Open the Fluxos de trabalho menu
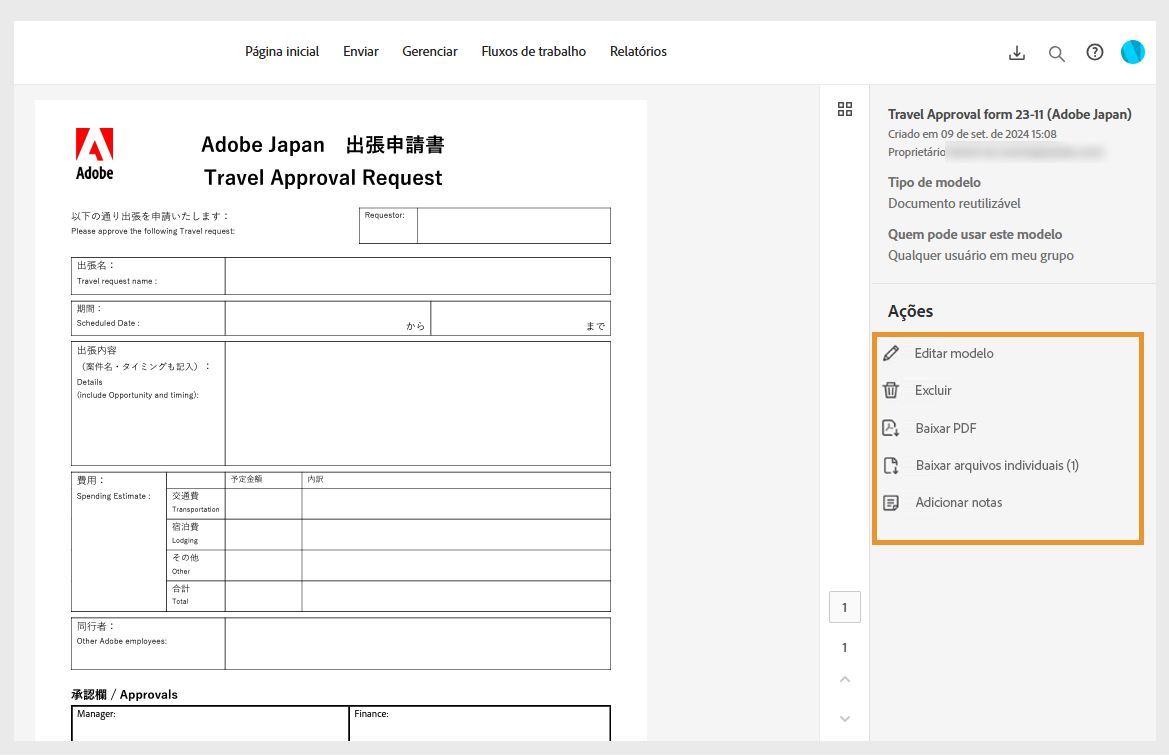The height and width of the screenshot is (755, 1169). (533, 51)
